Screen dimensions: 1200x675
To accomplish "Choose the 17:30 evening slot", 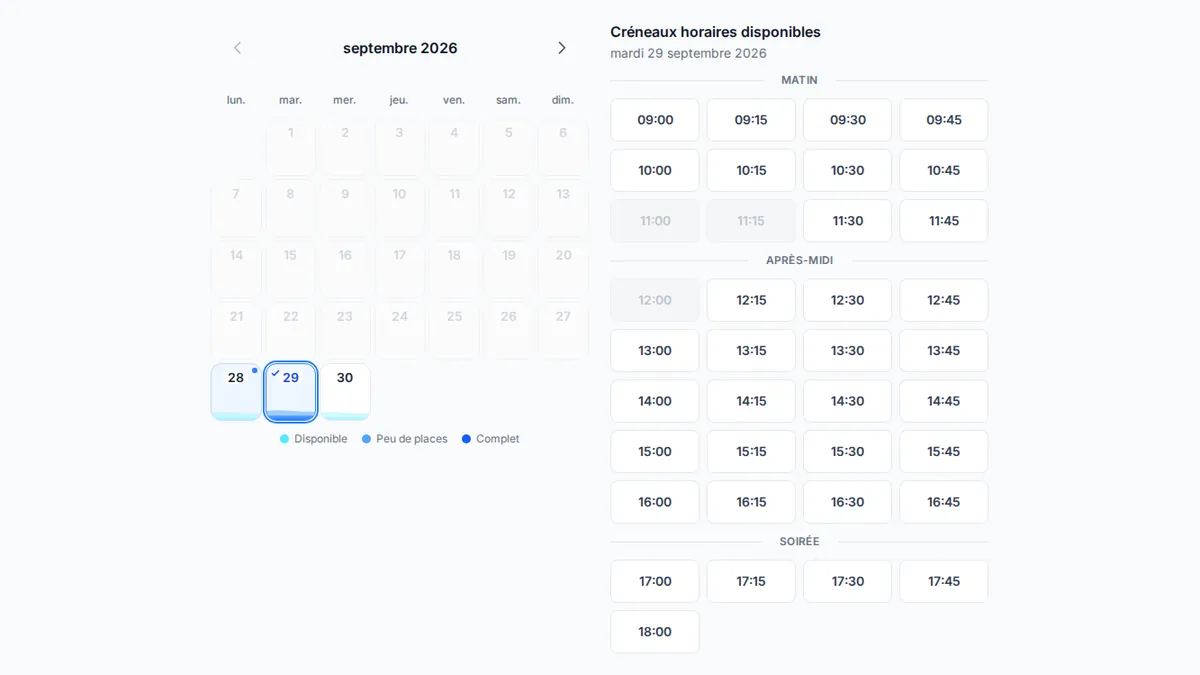I will pyautogui.click(x=847, y=581).
